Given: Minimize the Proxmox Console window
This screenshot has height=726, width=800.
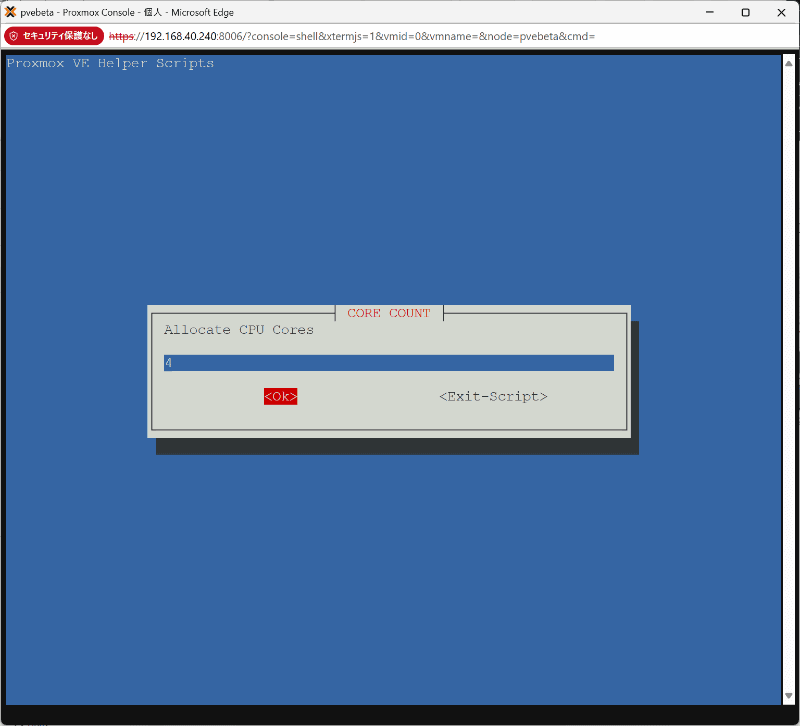Looking at the screenshot, I should (710, 12).
